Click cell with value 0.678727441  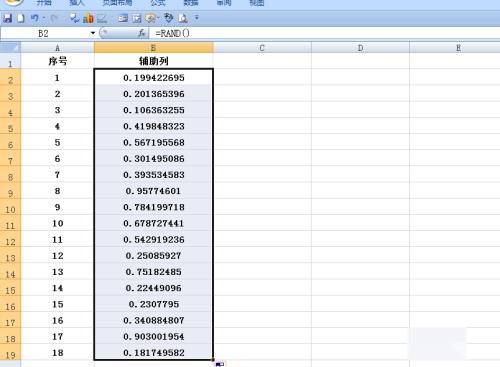(x=153, y=223)
